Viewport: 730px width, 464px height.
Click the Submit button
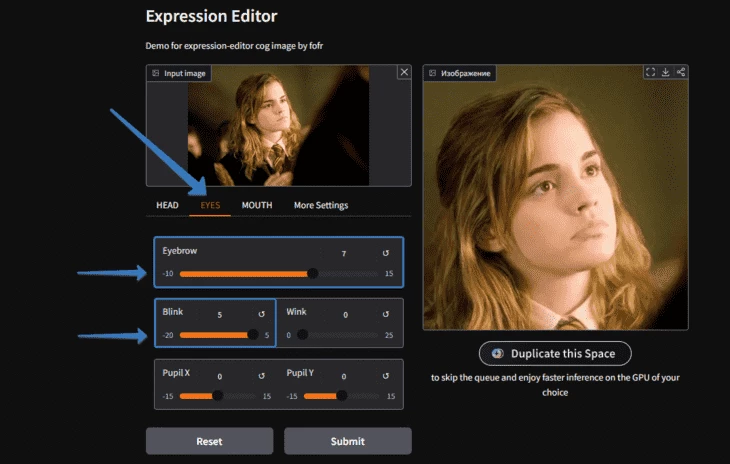coord(348,441)
